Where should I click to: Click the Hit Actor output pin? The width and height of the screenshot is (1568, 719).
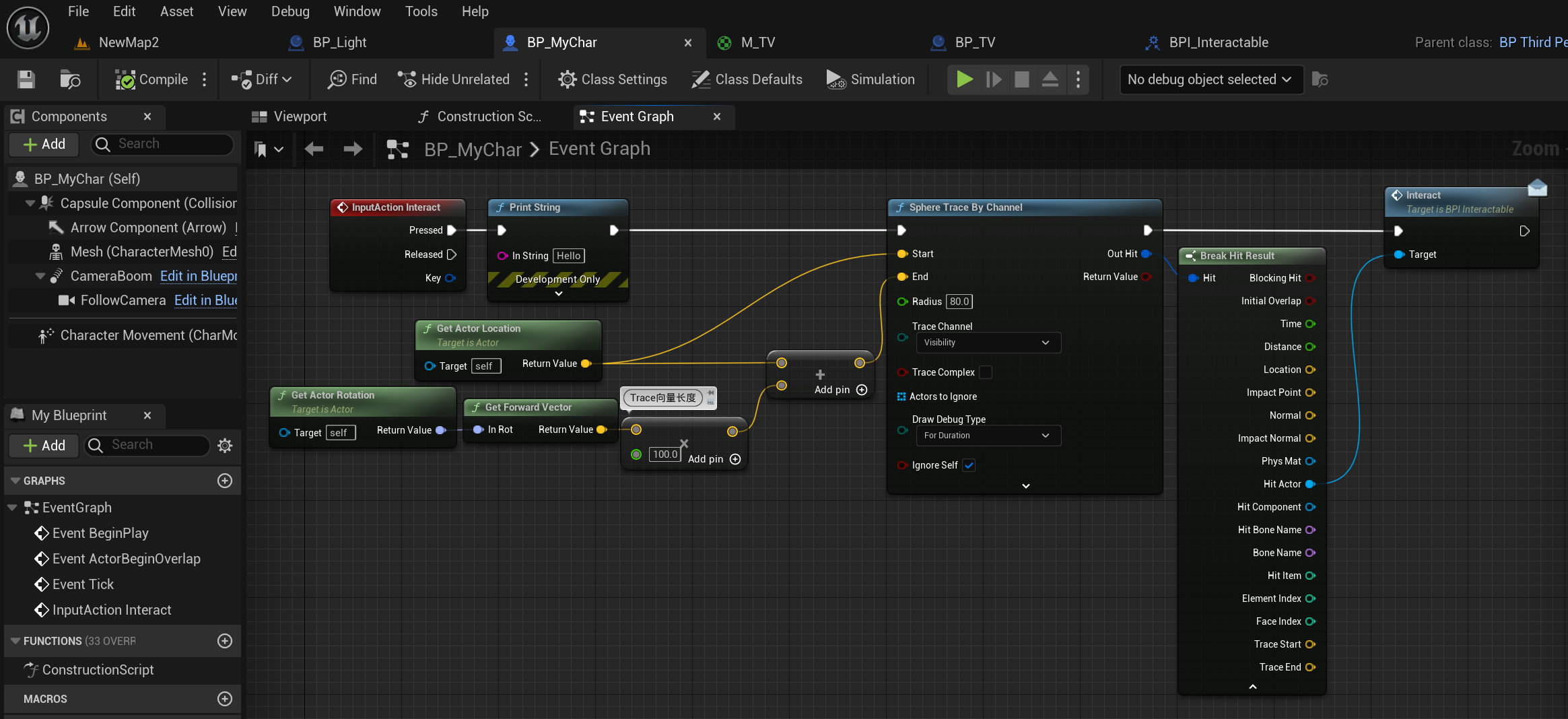pyautogui.click(x=1310, y=484)
